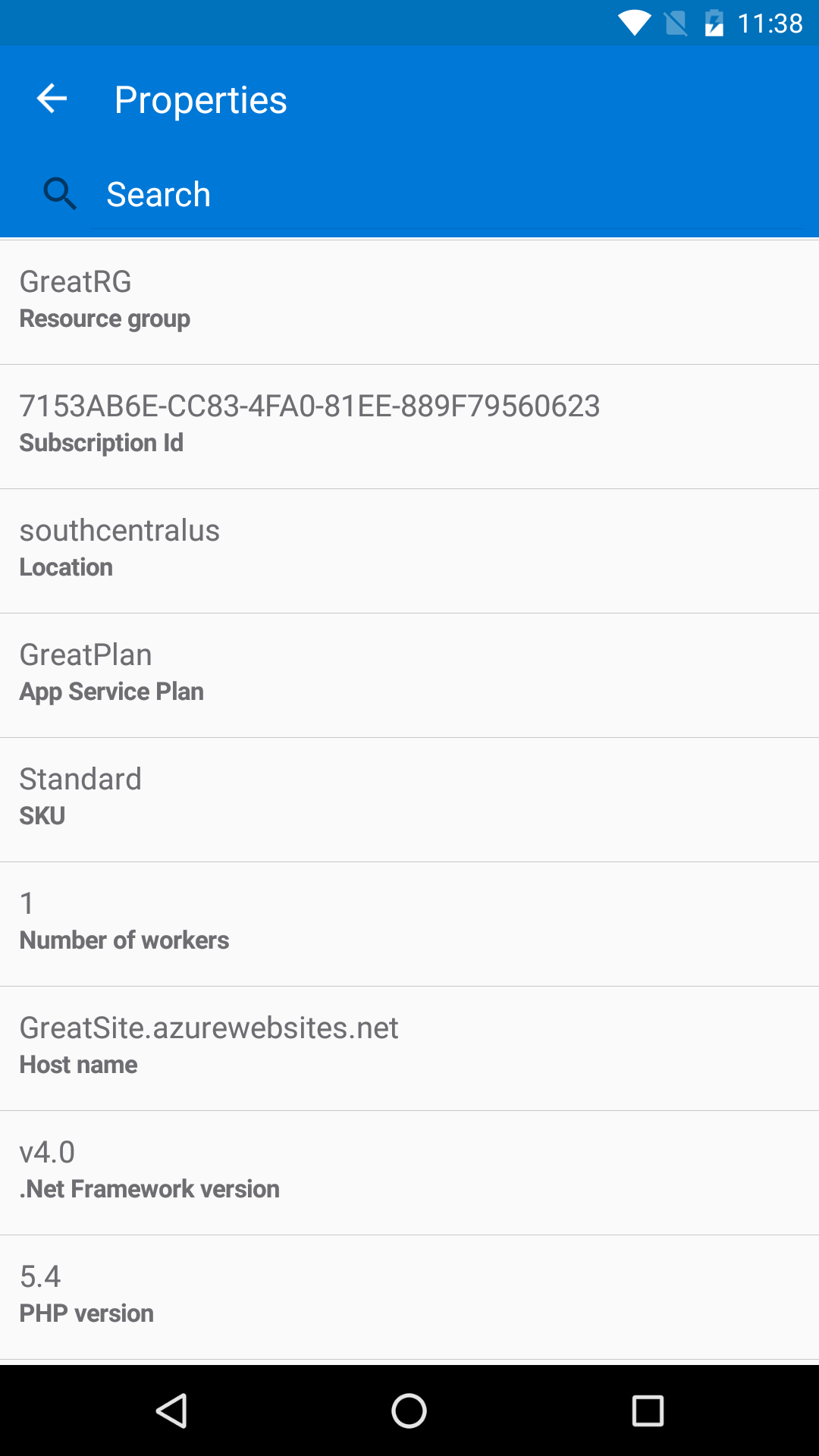Select the southcentralus Location row

coord(409,550)
